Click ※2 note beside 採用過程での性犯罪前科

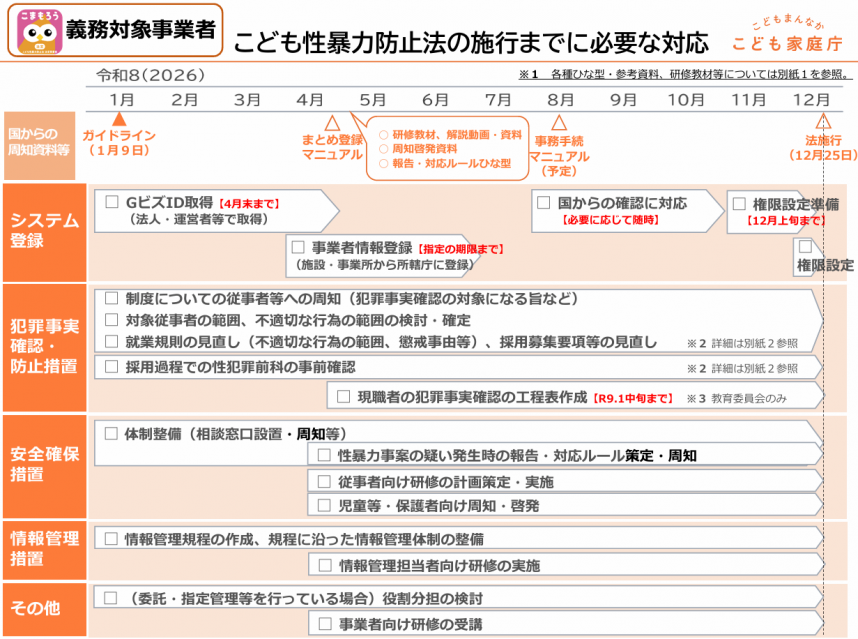(742, 369)
